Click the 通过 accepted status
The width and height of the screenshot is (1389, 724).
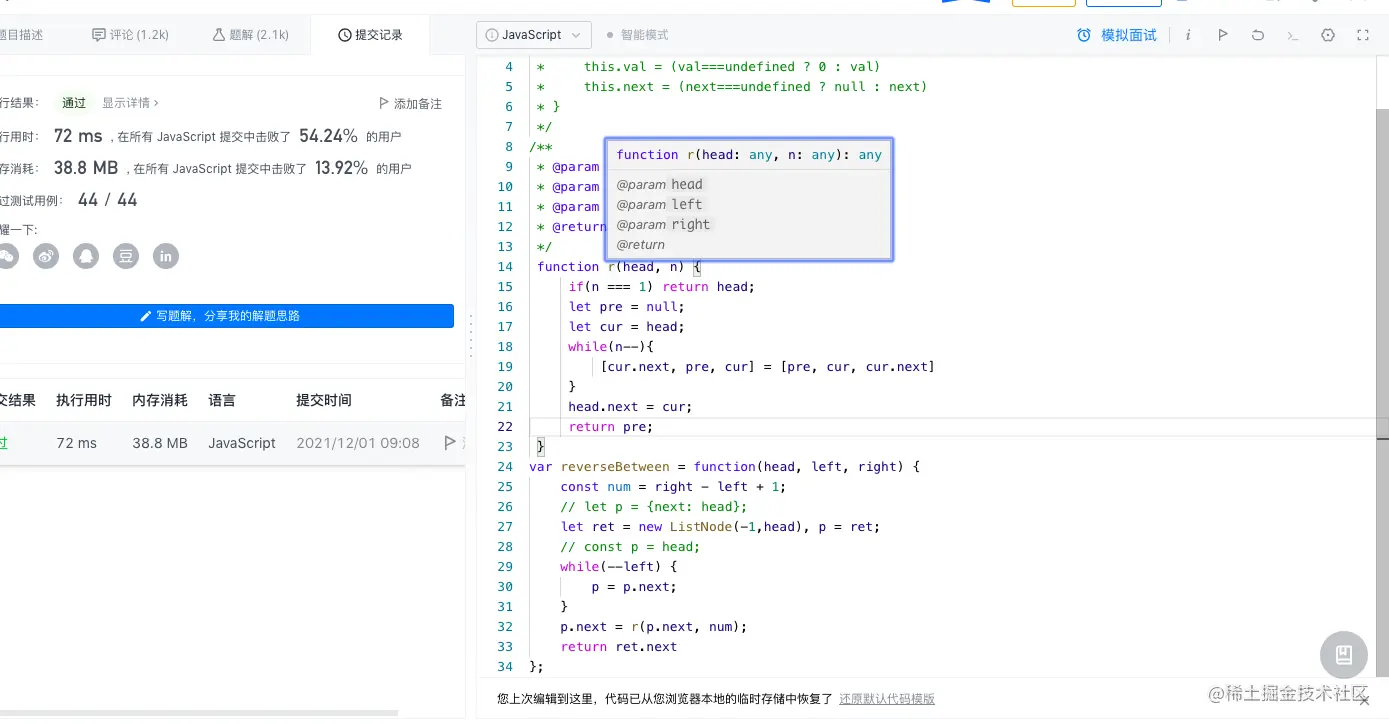pyautogui.click(x=74, y=103)
